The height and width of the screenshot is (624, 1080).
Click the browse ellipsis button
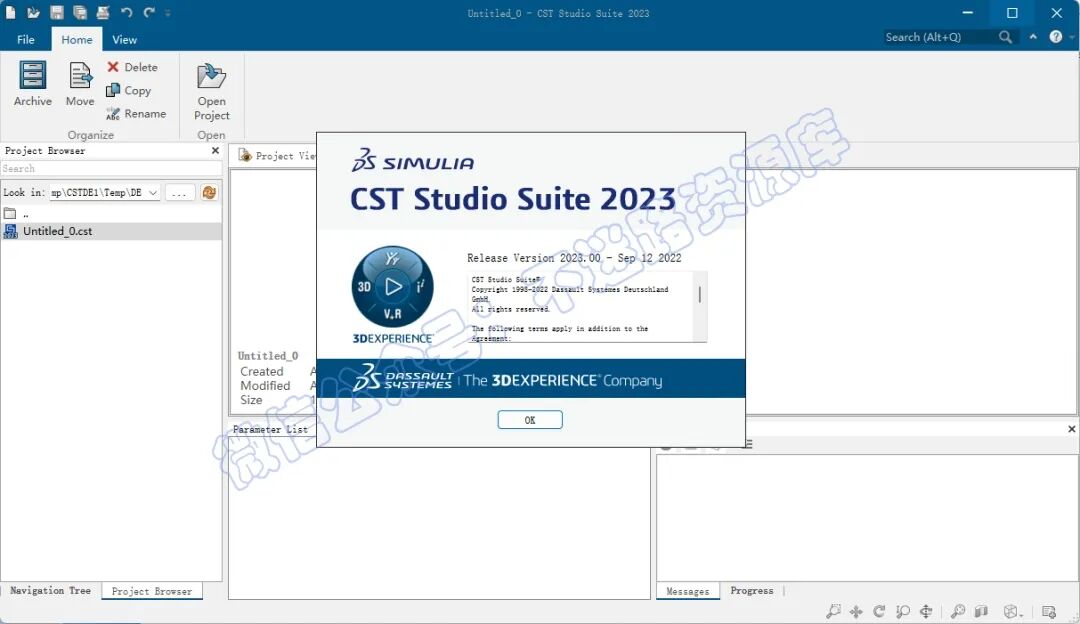click(x=179, y=192)
